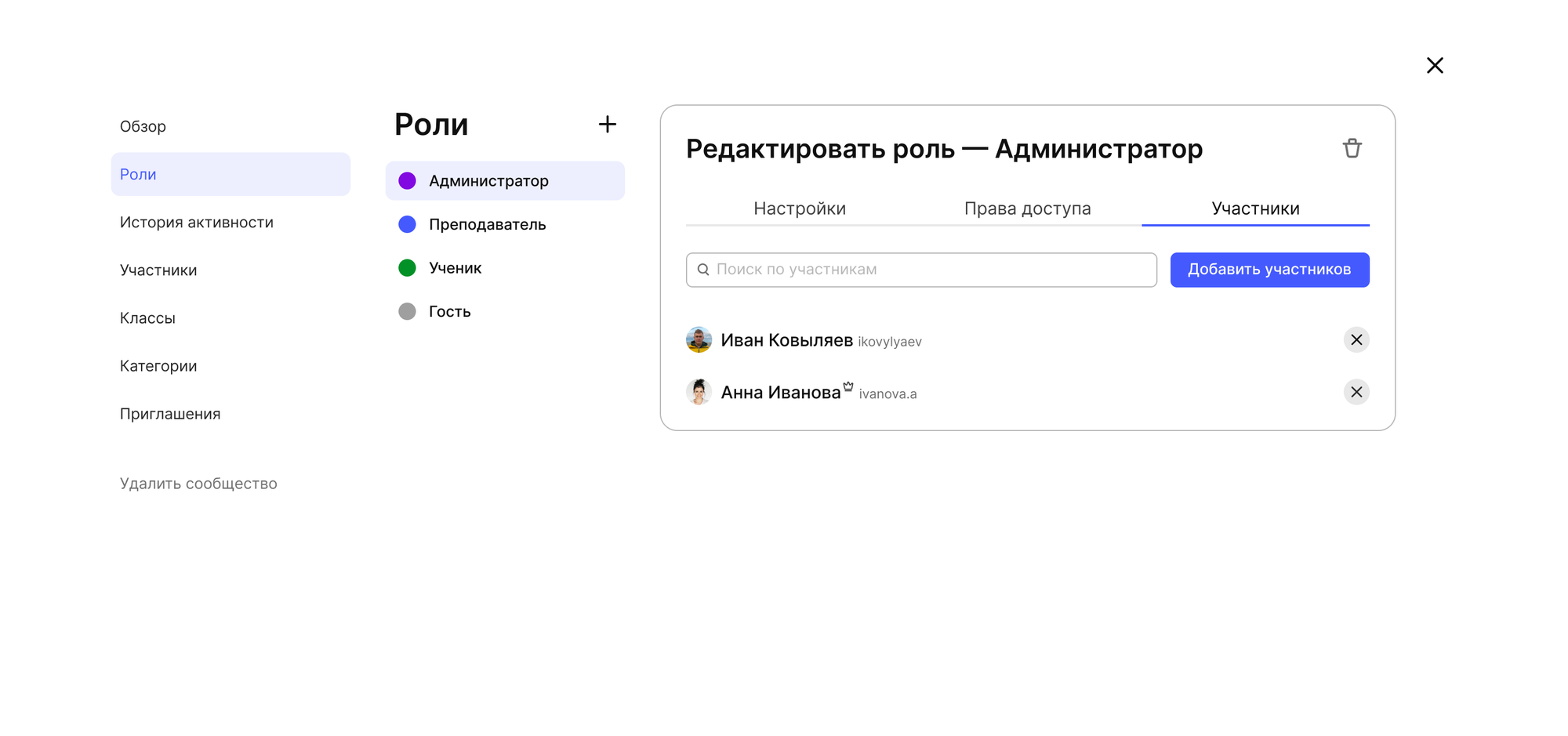This screenshot has width=1568, height=736.
Task: Open Категории in the sidebar
Action: [x=230, y=365]
